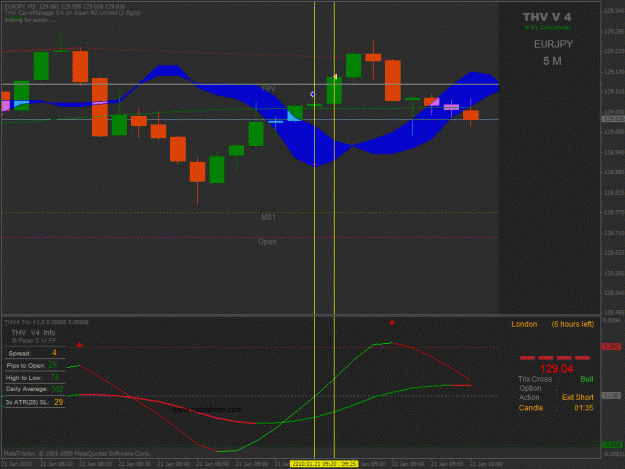This screenshot has height=469, width=625.
Task: Click the 128.770 price axis label
Action: click(x=614, y=213)
